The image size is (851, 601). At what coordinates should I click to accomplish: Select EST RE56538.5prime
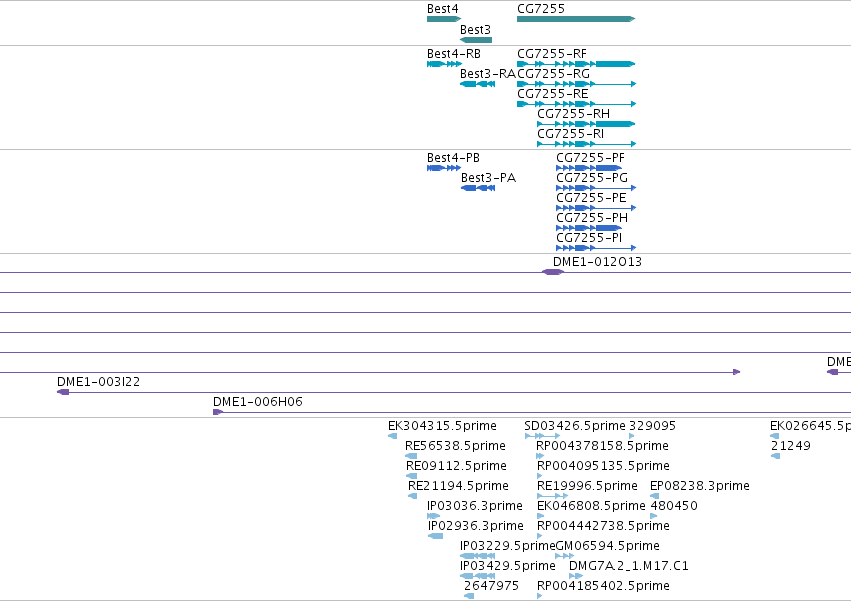411,456
